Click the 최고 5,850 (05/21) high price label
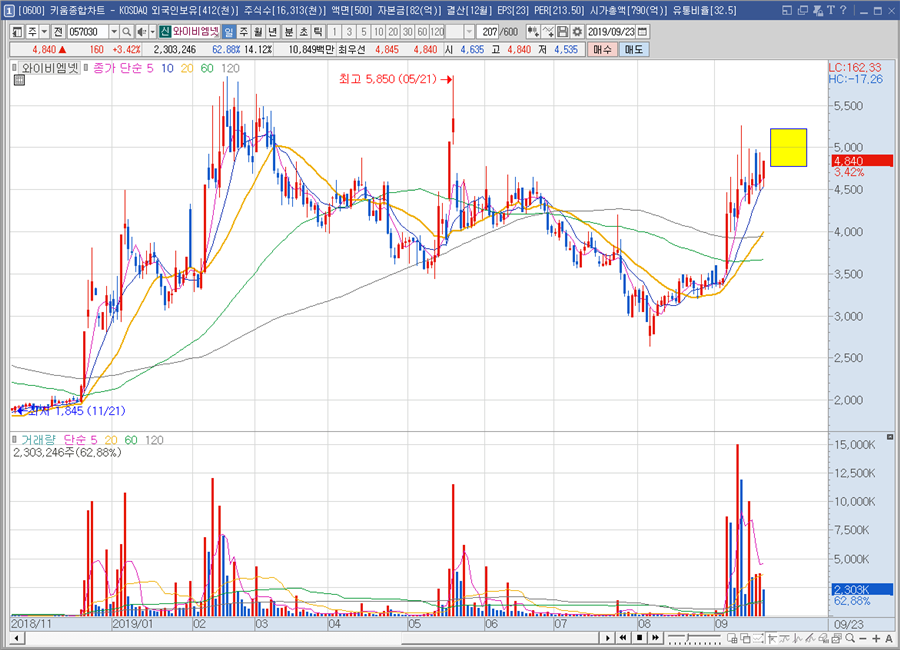Screen dimensions: 900x650 [387, 79]
